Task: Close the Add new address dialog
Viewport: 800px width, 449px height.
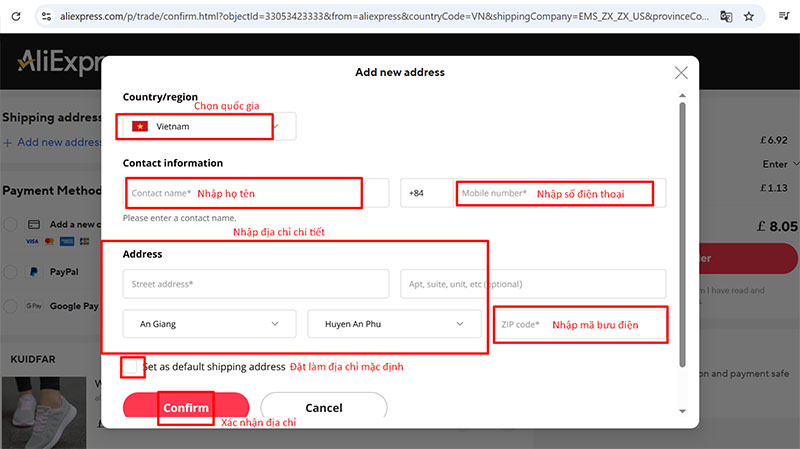Action: coord(681,73)
